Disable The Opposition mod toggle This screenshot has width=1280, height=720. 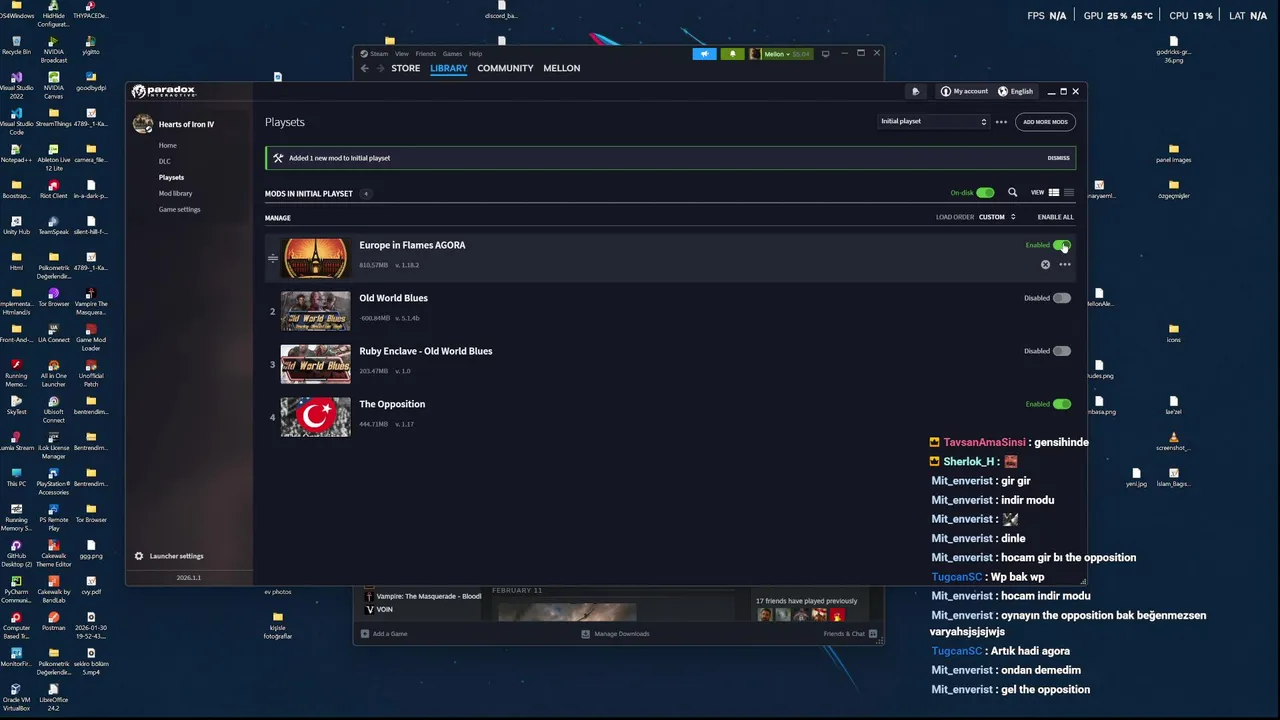pyautogui.click(x=1062, y=404)
